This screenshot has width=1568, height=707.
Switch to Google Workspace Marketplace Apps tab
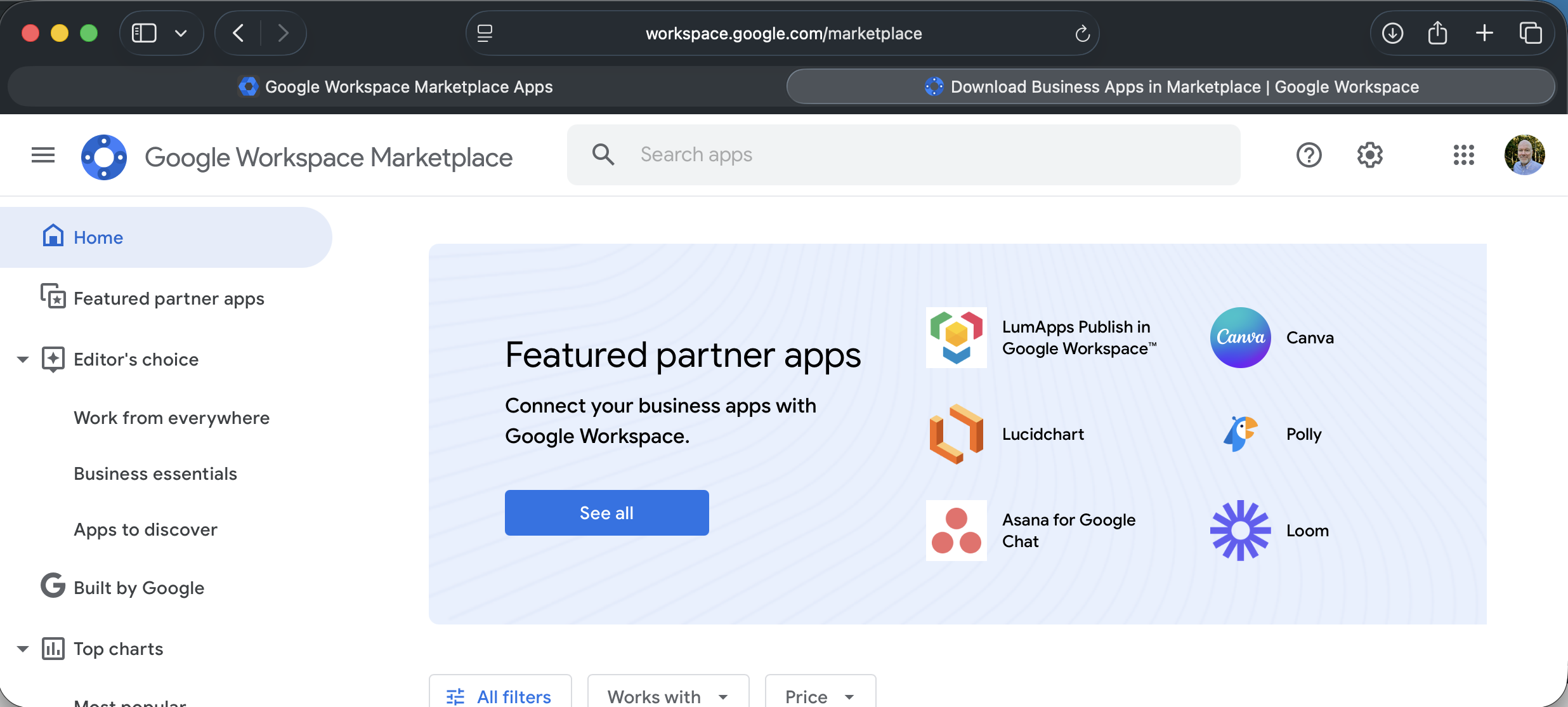coord(396,86)
